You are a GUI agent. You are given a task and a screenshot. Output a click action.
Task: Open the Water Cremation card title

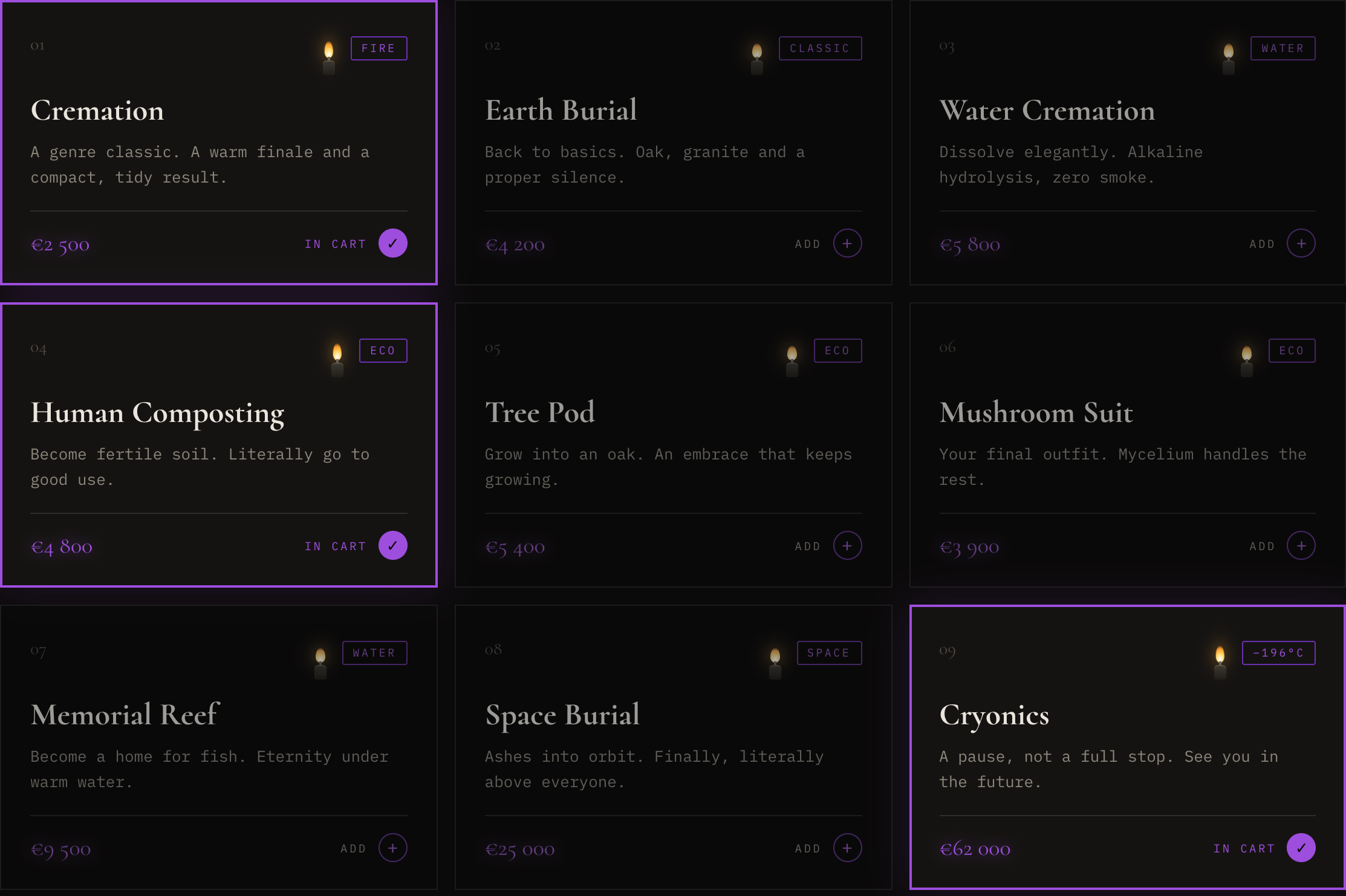[x=1047, y=111]
